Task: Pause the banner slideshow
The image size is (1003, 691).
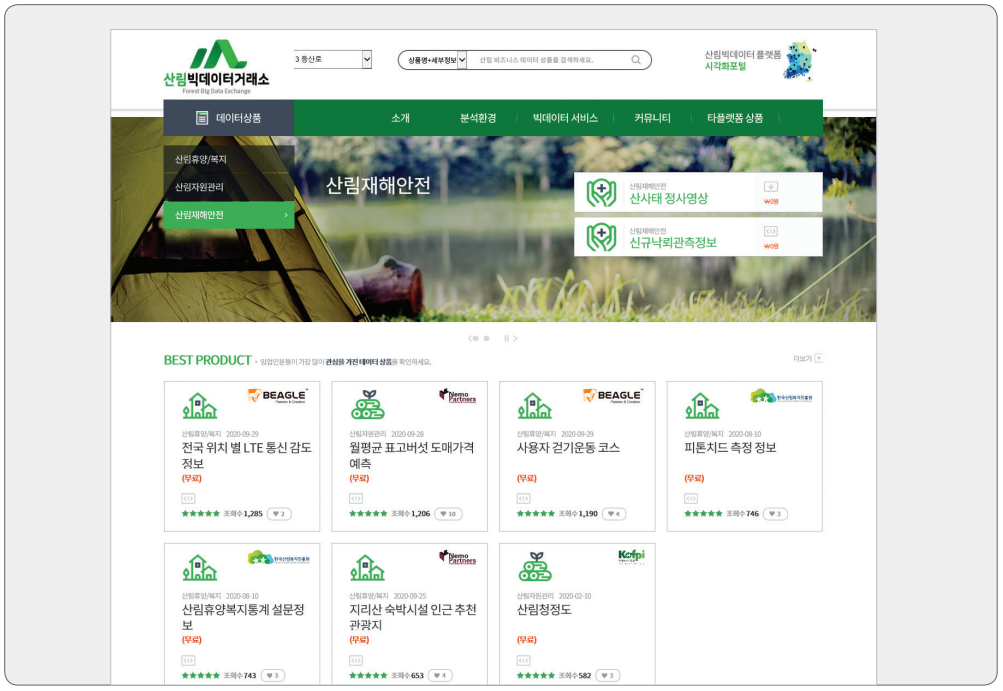Action: point(506,338)
